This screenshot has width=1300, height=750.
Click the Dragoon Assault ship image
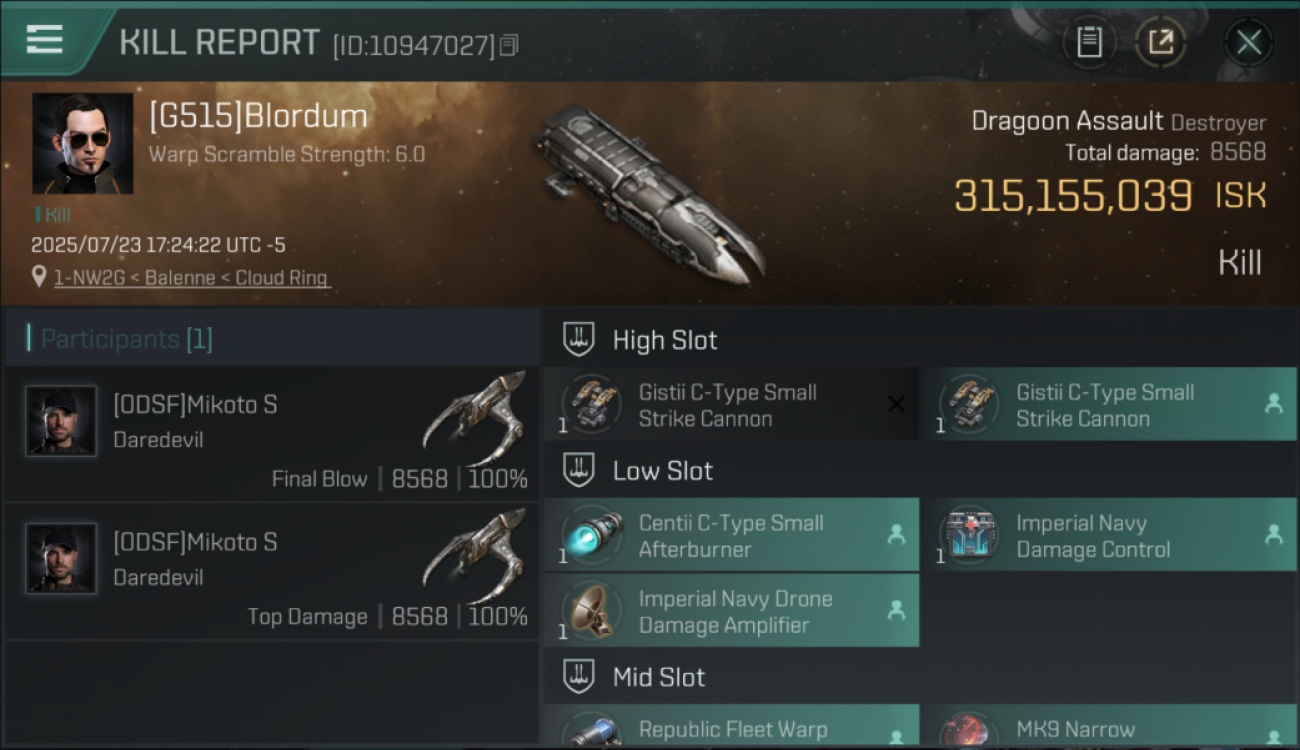(x=648, y=190)
